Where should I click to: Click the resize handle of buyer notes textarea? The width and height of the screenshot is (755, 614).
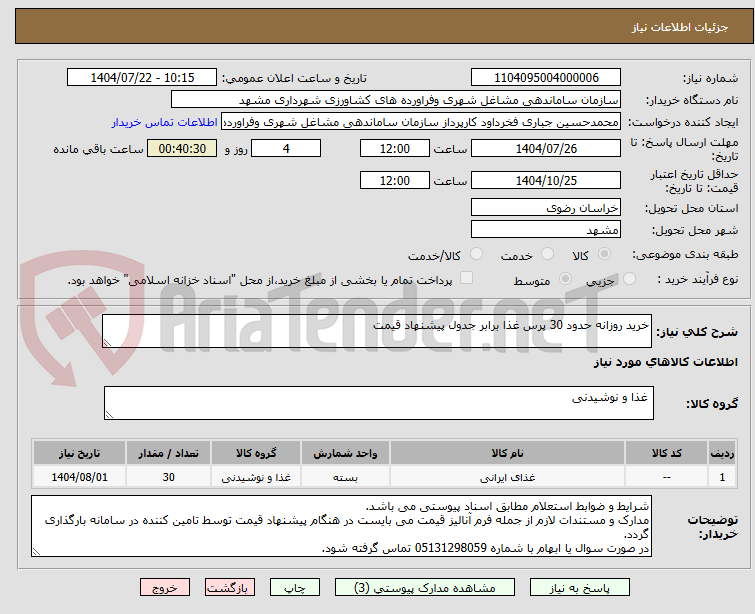pos(36,552)
